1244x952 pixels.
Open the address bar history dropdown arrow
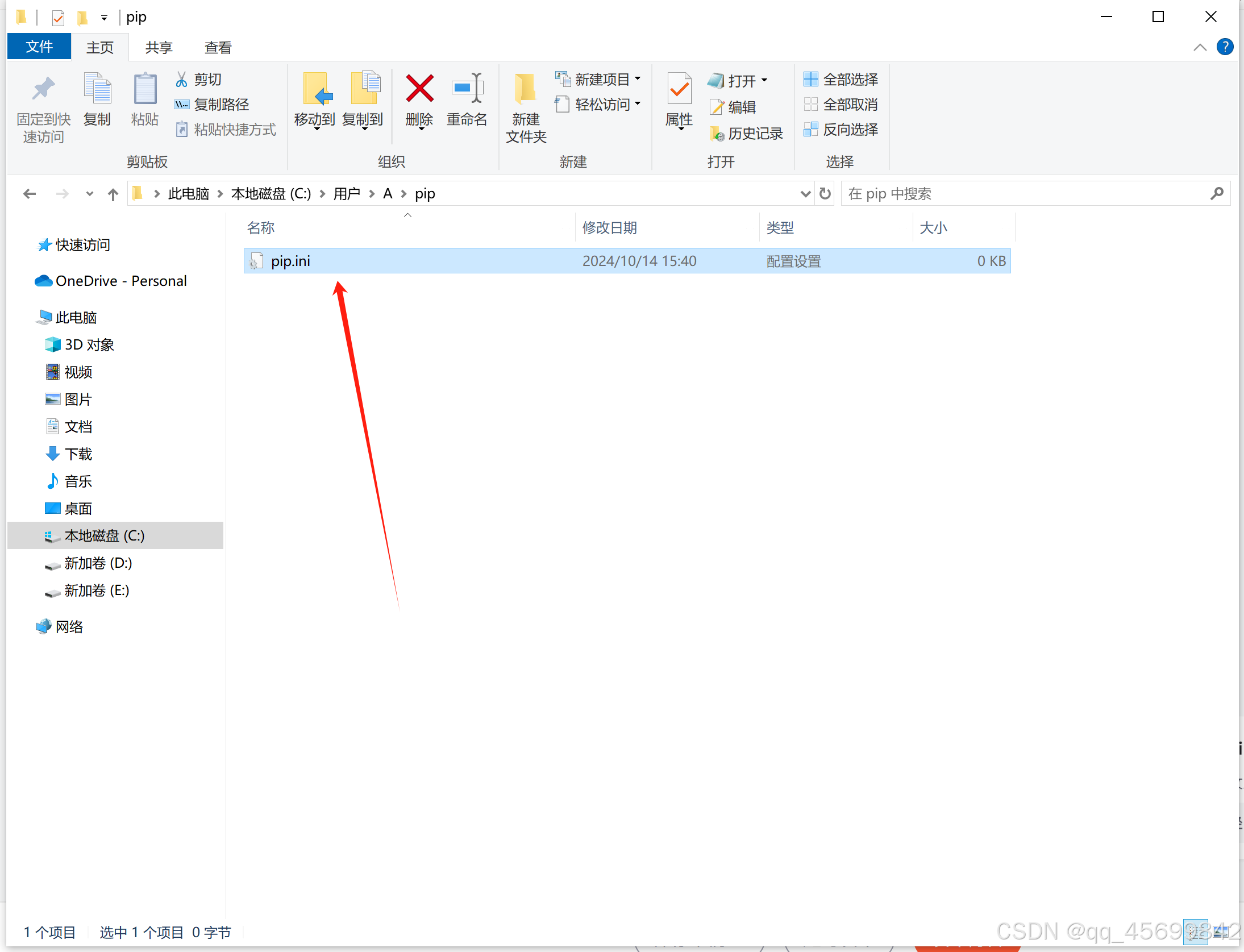805,194
